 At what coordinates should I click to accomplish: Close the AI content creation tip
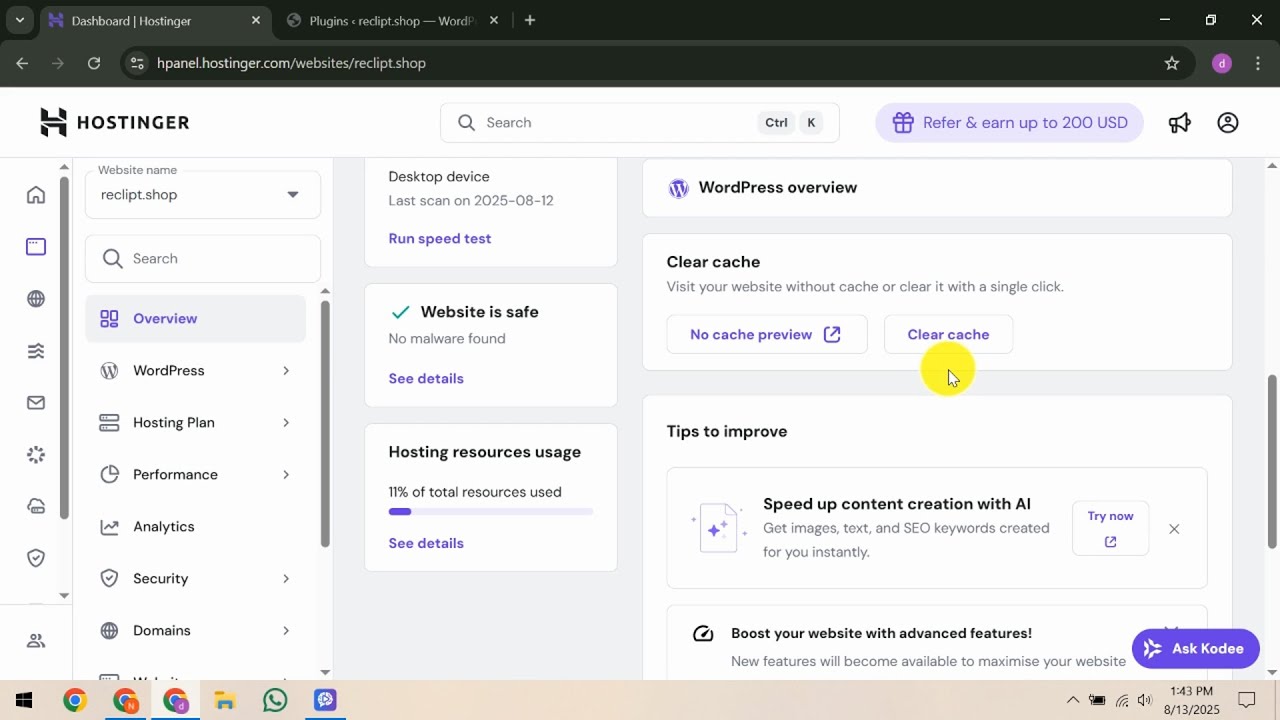click(x=1174, y=529)
